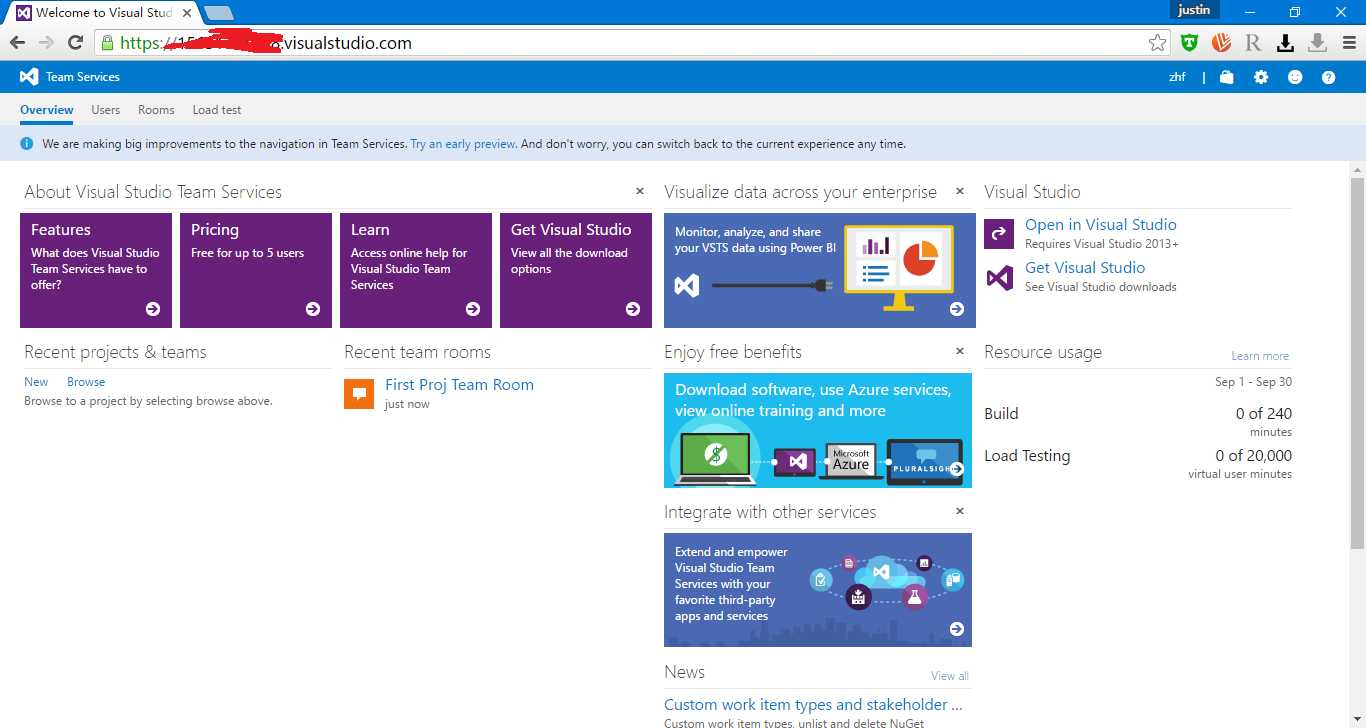Close the Welcome to Visual Studio browser tab
The image size is (1366, 728).
pyautogui.click(x=187, y=13)
